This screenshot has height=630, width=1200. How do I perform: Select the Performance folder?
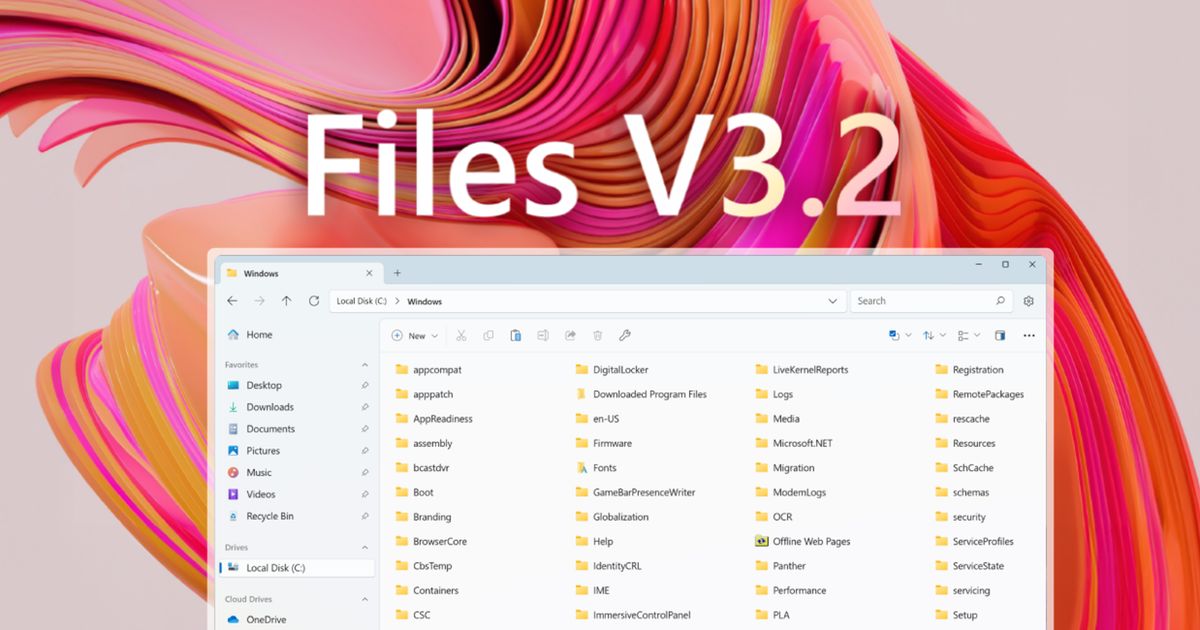pyautogui.click(x=790, y=591)
